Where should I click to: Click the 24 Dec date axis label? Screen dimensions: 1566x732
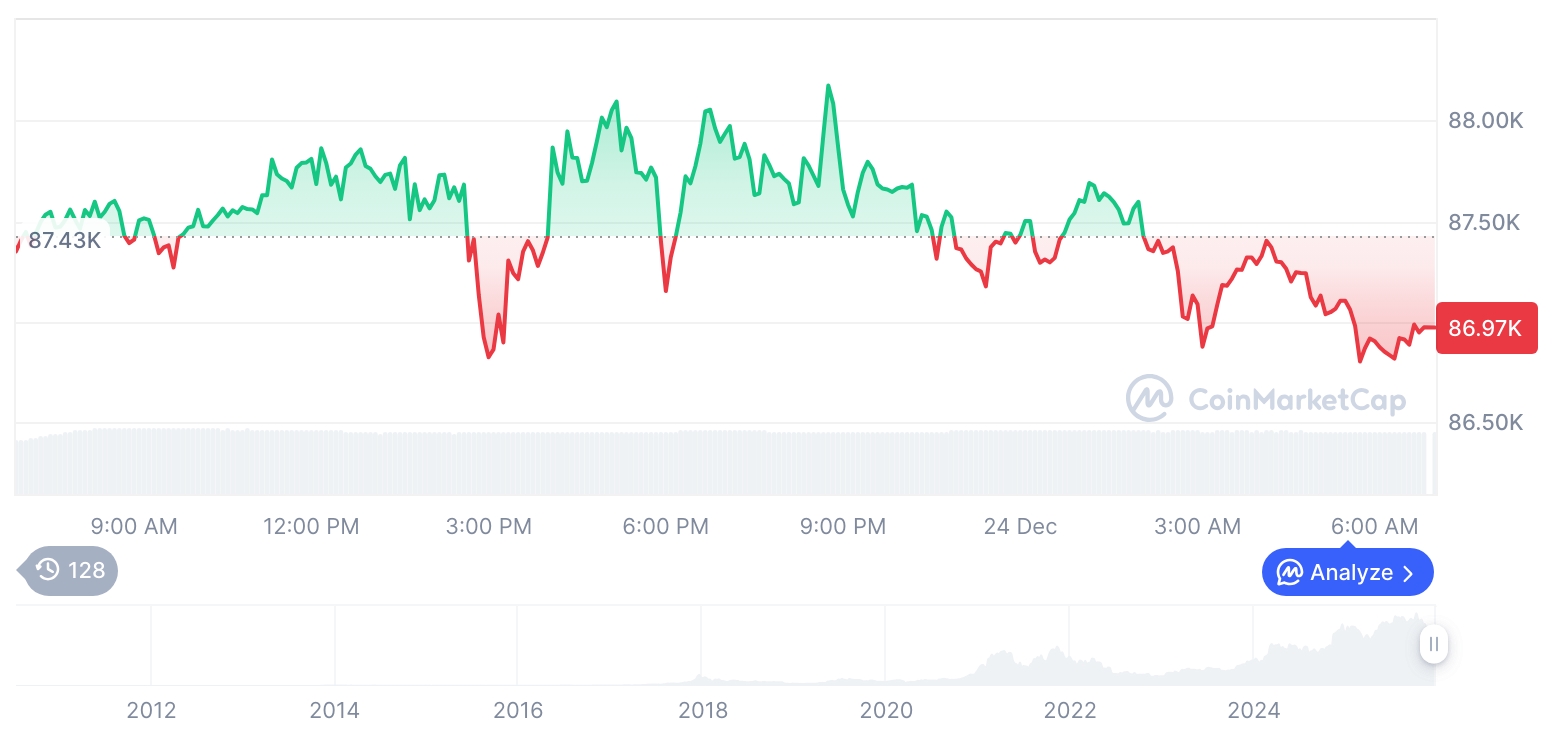1020,526
